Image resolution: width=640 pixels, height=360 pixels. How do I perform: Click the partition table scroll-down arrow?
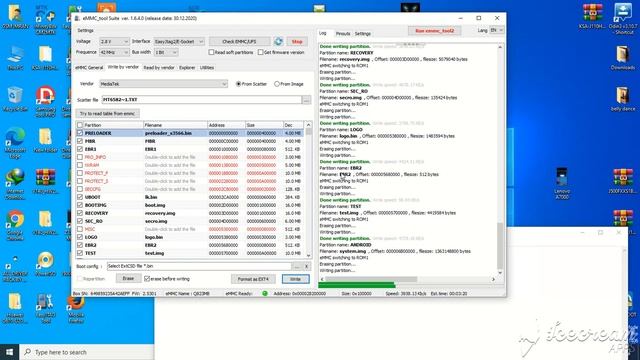pos(308,256)
